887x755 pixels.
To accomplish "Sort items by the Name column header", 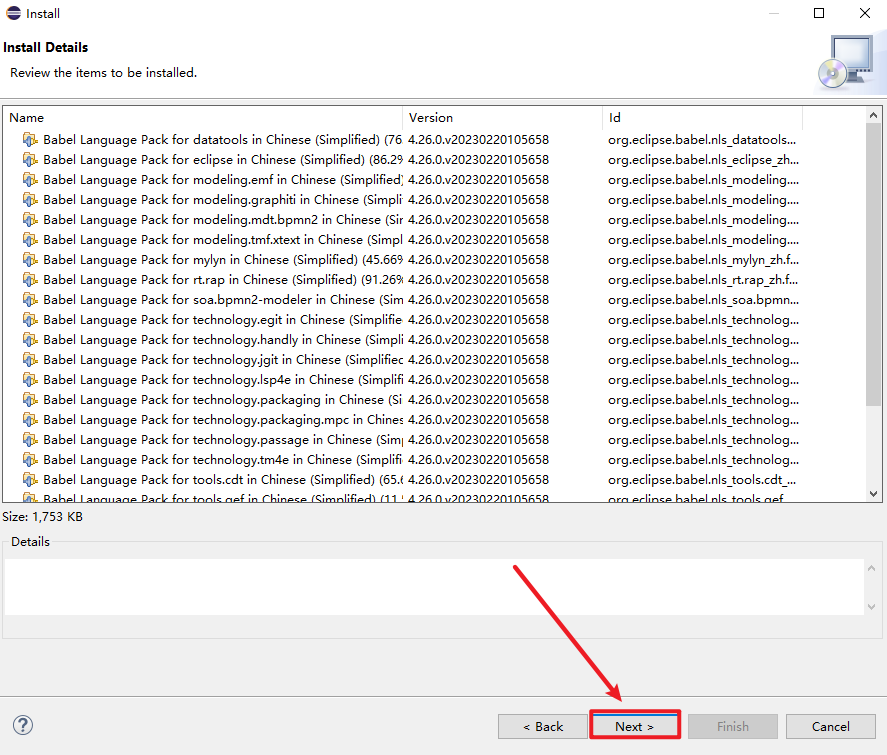I will [200, 118].
